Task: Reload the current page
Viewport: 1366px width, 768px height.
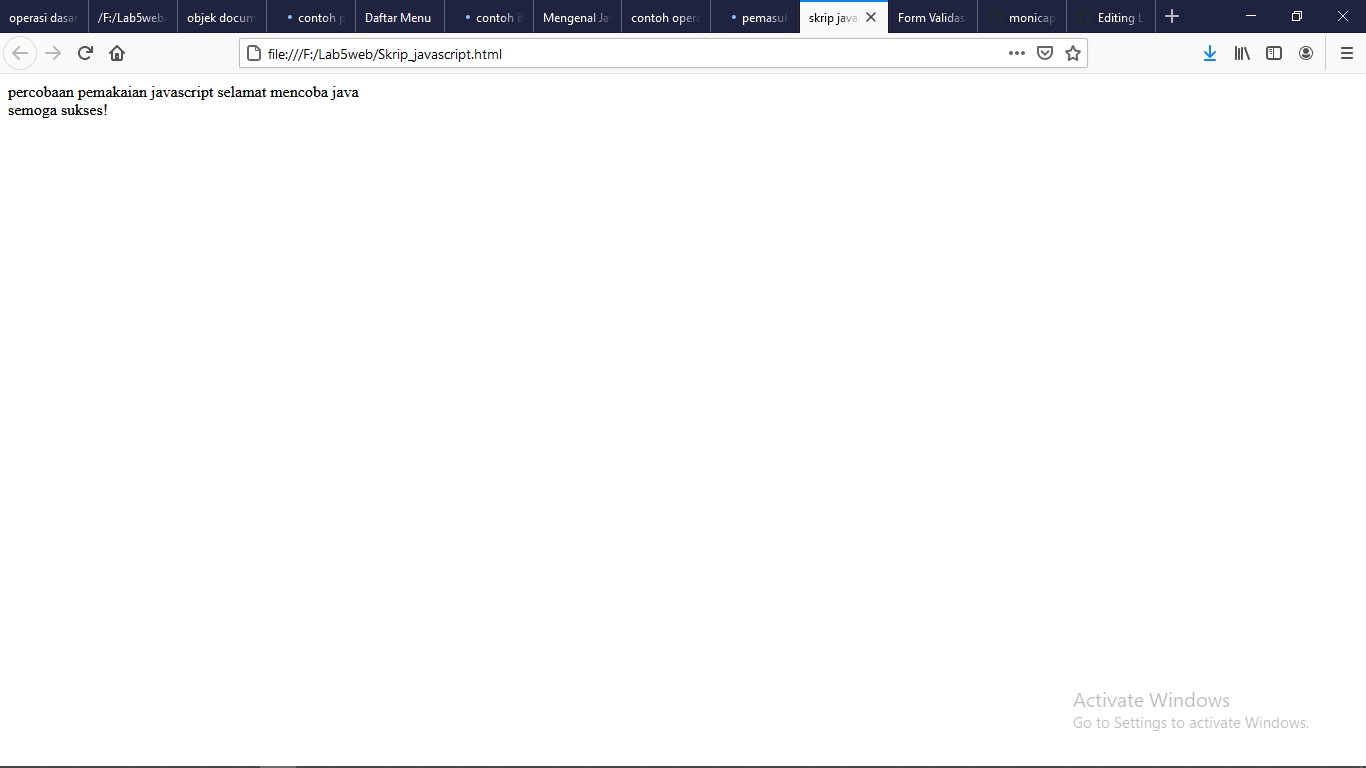Action: coord(84,52)
